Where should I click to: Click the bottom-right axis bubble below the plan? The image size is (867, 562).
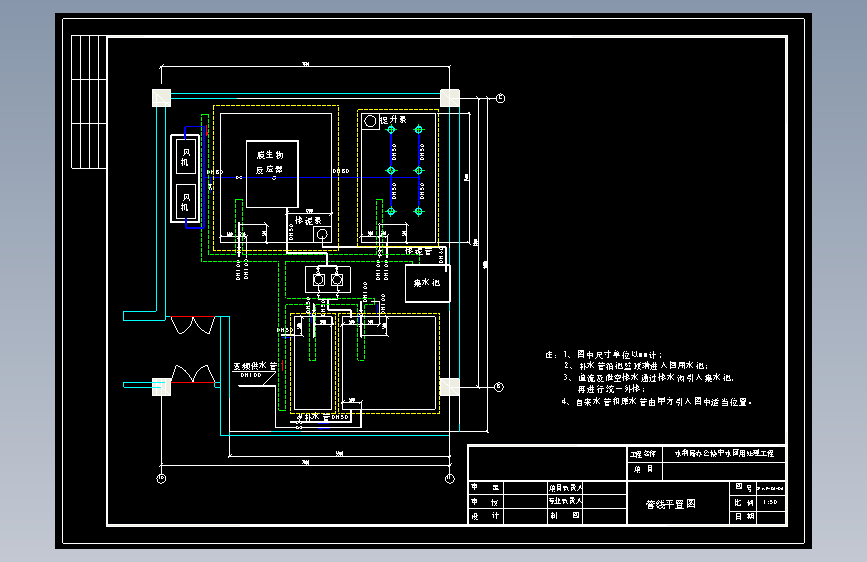click(x=450, y=478)
